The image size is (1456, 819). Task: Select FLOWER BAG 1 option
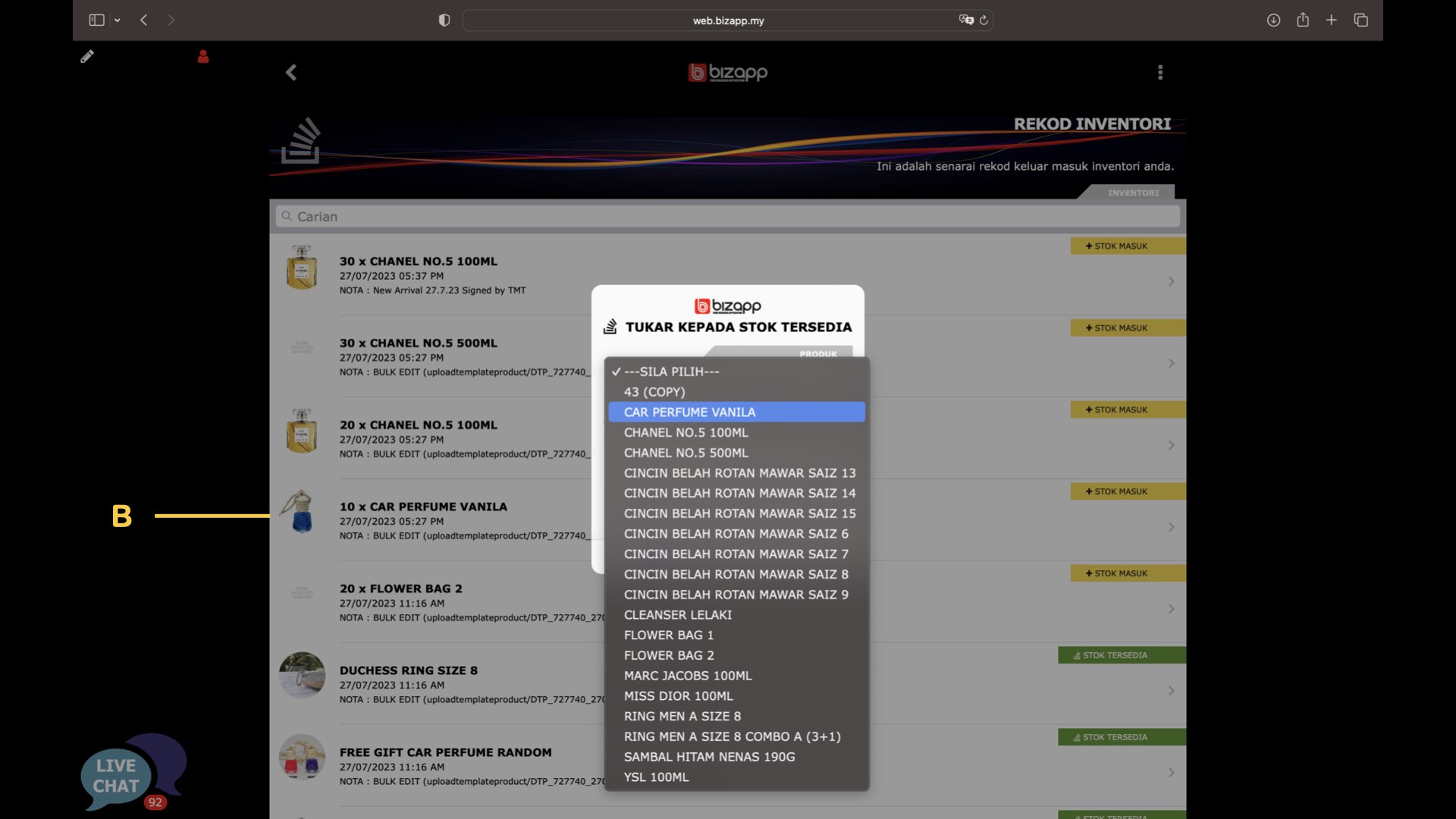tap(736, 635)
